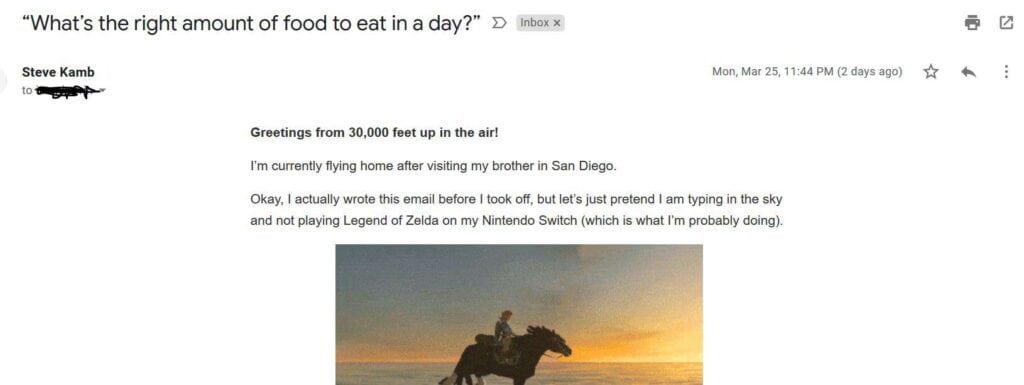The image size is (1024, 385).
Task: Click the Mon, Mar 25, 11:44 PM timestamp
Action: point(773,72)
